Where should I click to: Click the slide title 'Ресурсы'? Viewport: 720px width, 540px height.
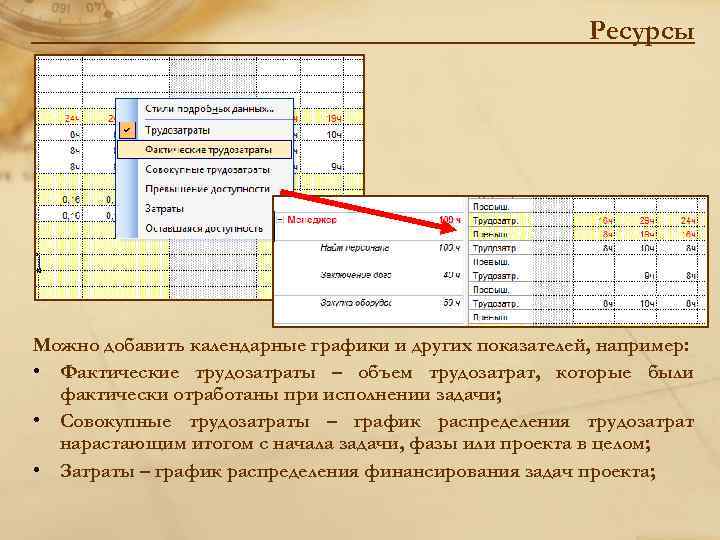(641, 30)
